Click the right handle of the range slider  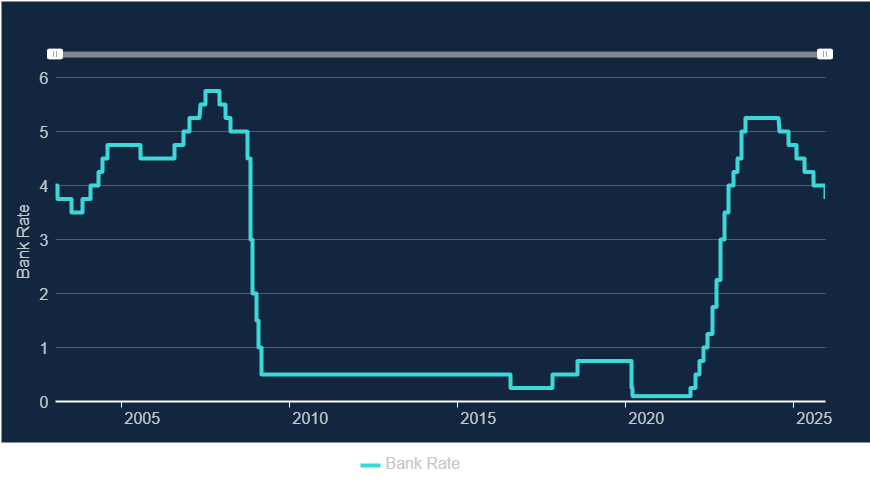[825, 54]
